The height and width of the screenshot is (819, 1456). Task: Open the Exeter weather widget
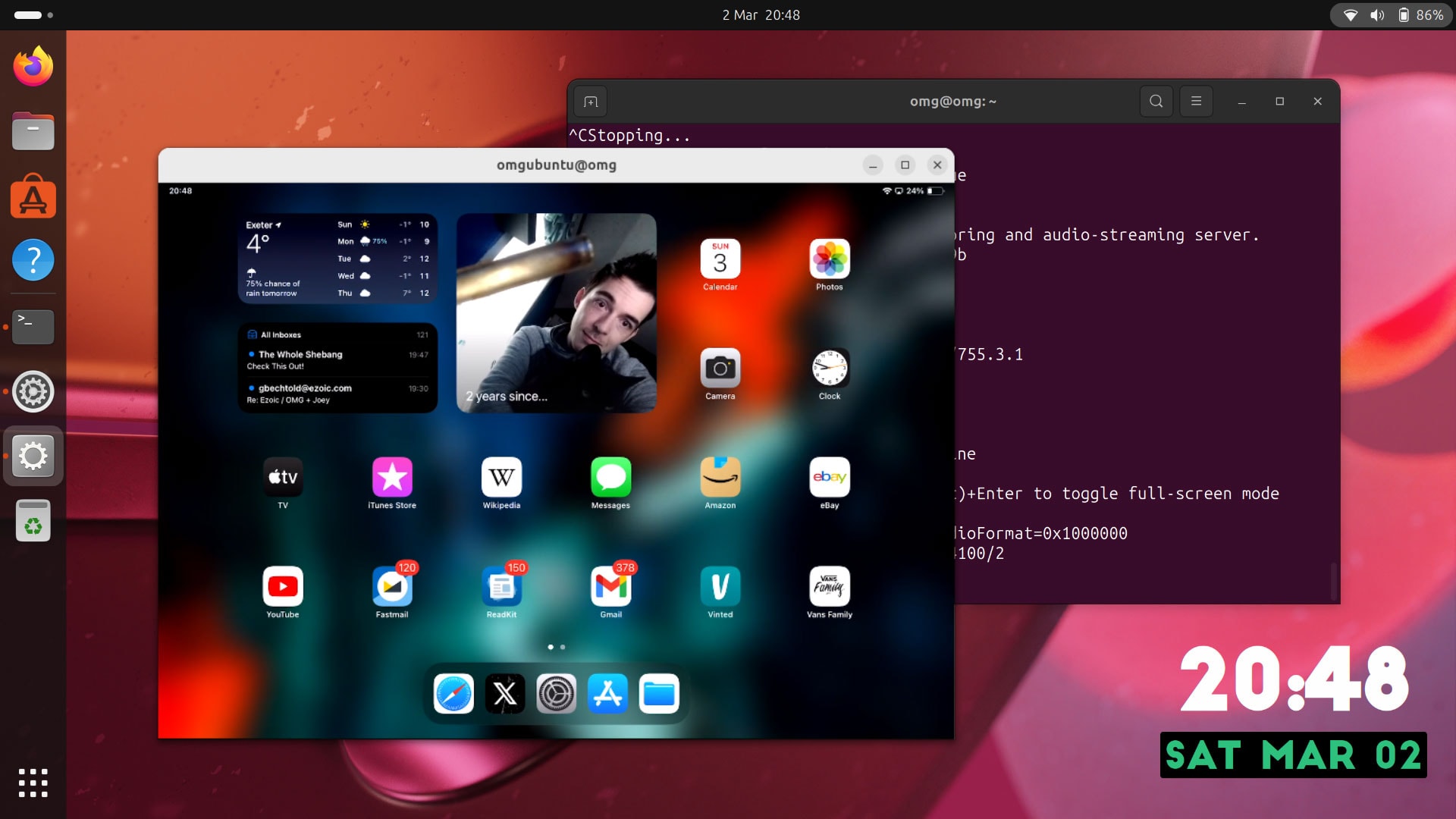point(337,259)
